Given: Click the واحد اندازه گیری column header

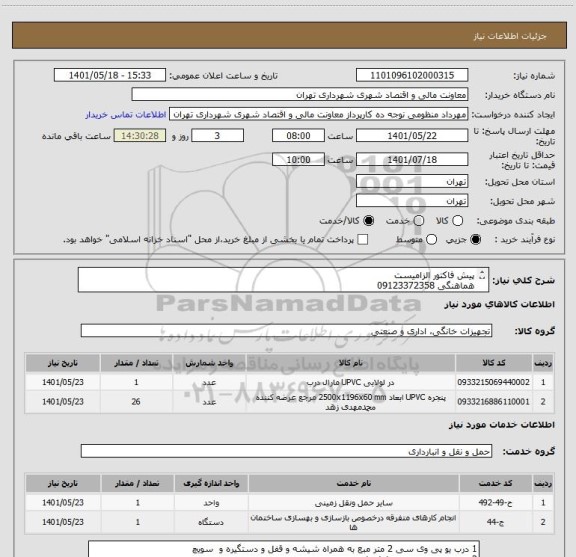Looking at the screenshot, I should 211,484.
